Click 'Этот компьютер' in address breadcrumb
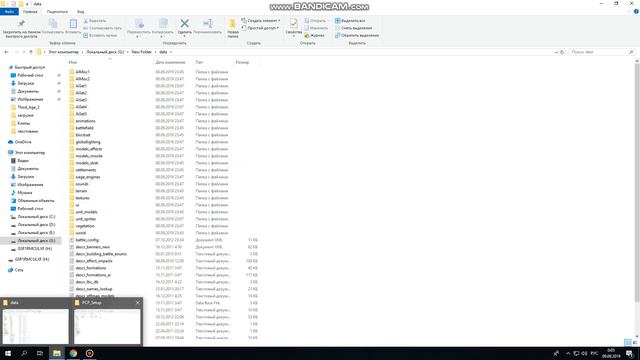This screenshot has width=640, height=360. click(x=63, y=52)
